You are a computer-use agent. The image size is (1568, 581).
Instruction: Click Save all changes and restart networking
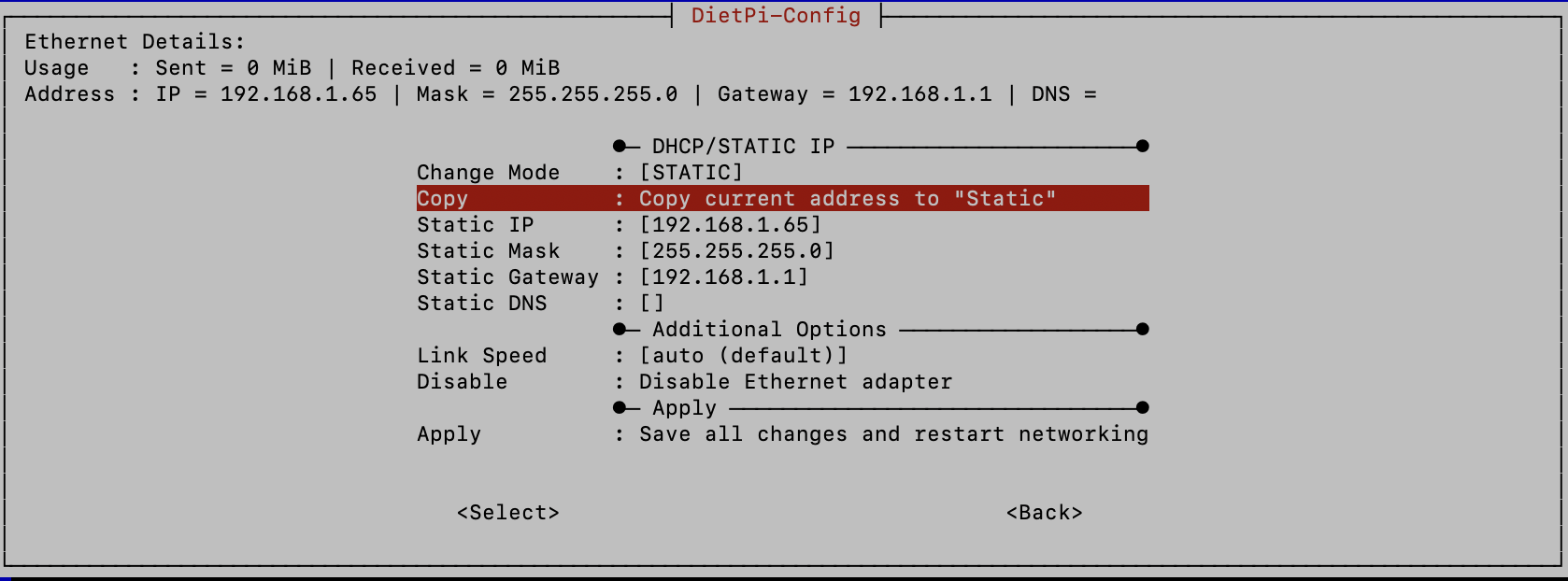(893, 434)
